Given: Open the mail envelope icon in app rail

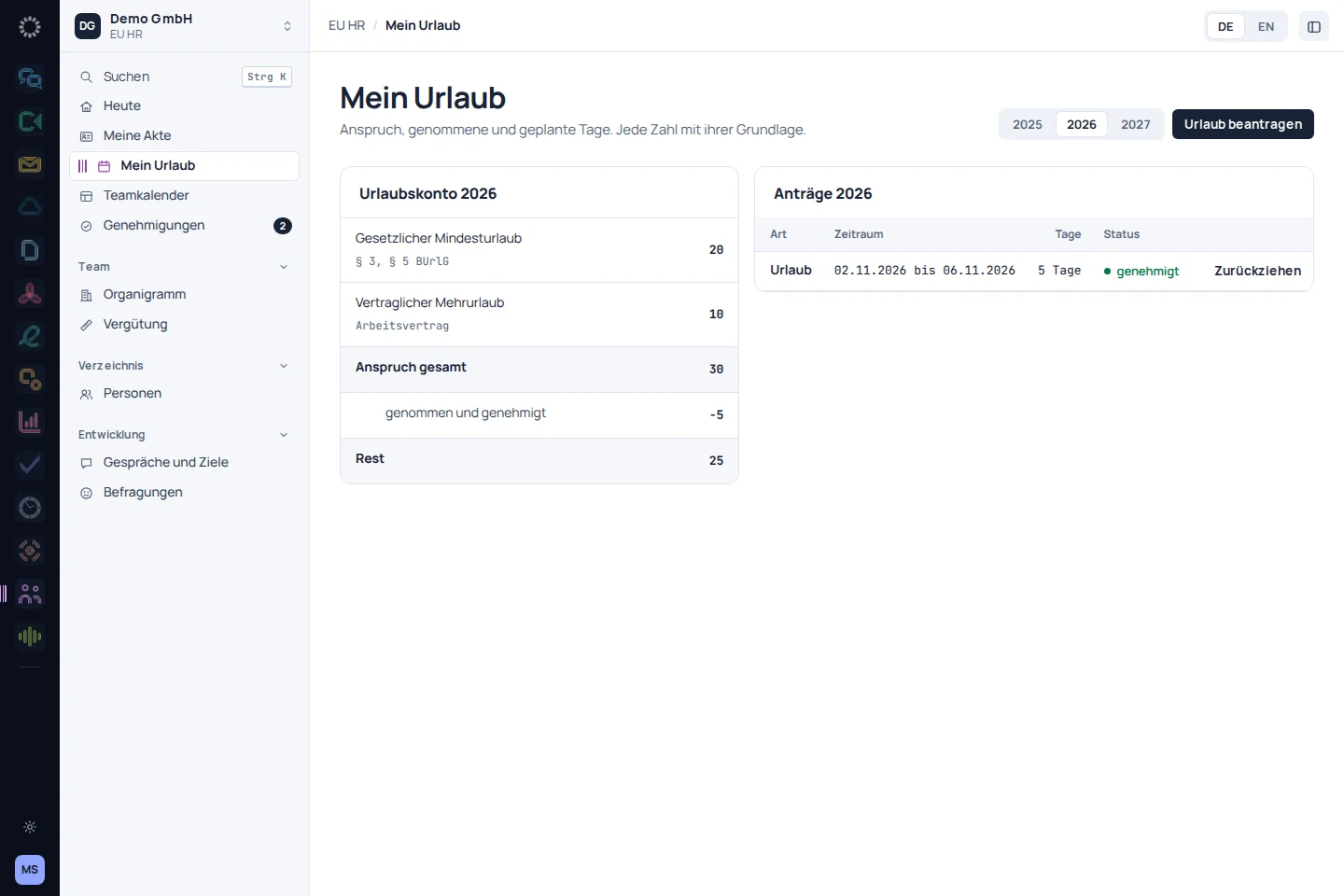Looking at the screenshot, I should [30, 164].
